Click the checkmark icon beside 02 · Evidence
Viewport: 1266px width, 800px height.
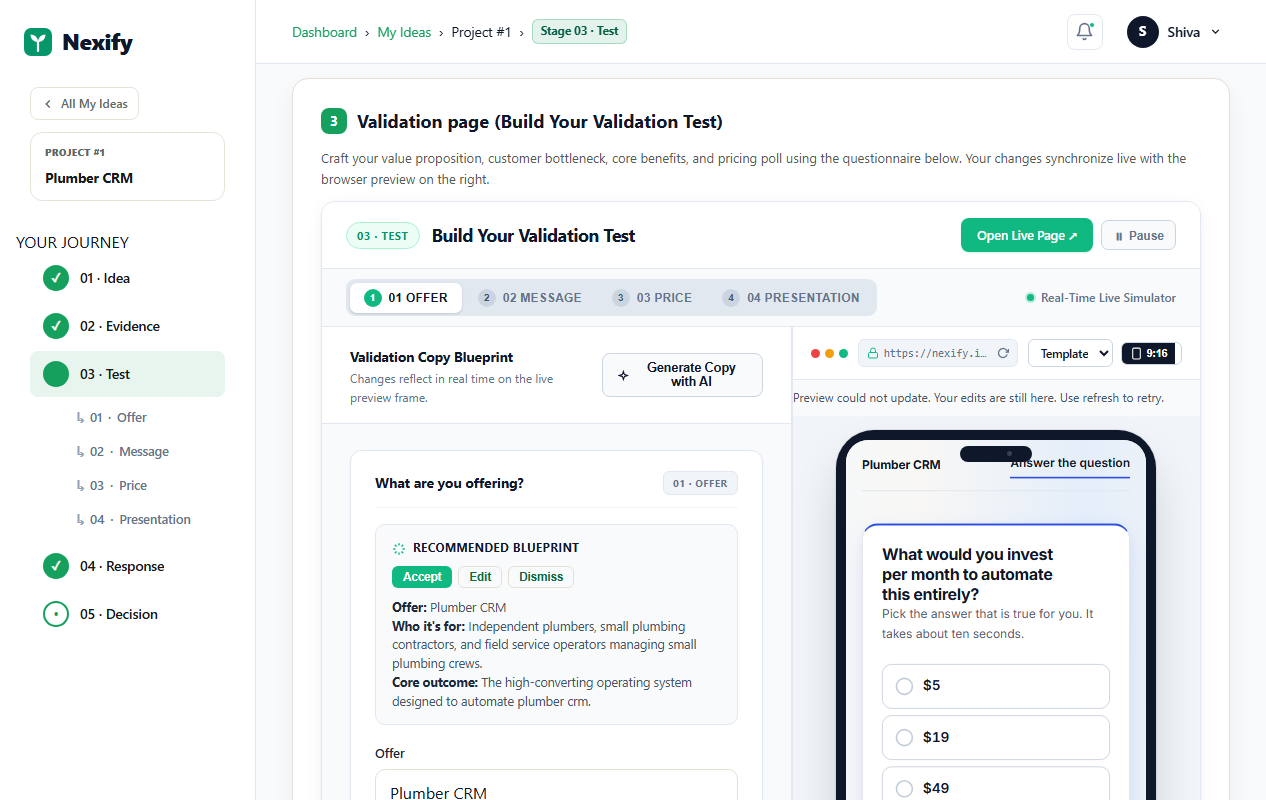(56, 326)
